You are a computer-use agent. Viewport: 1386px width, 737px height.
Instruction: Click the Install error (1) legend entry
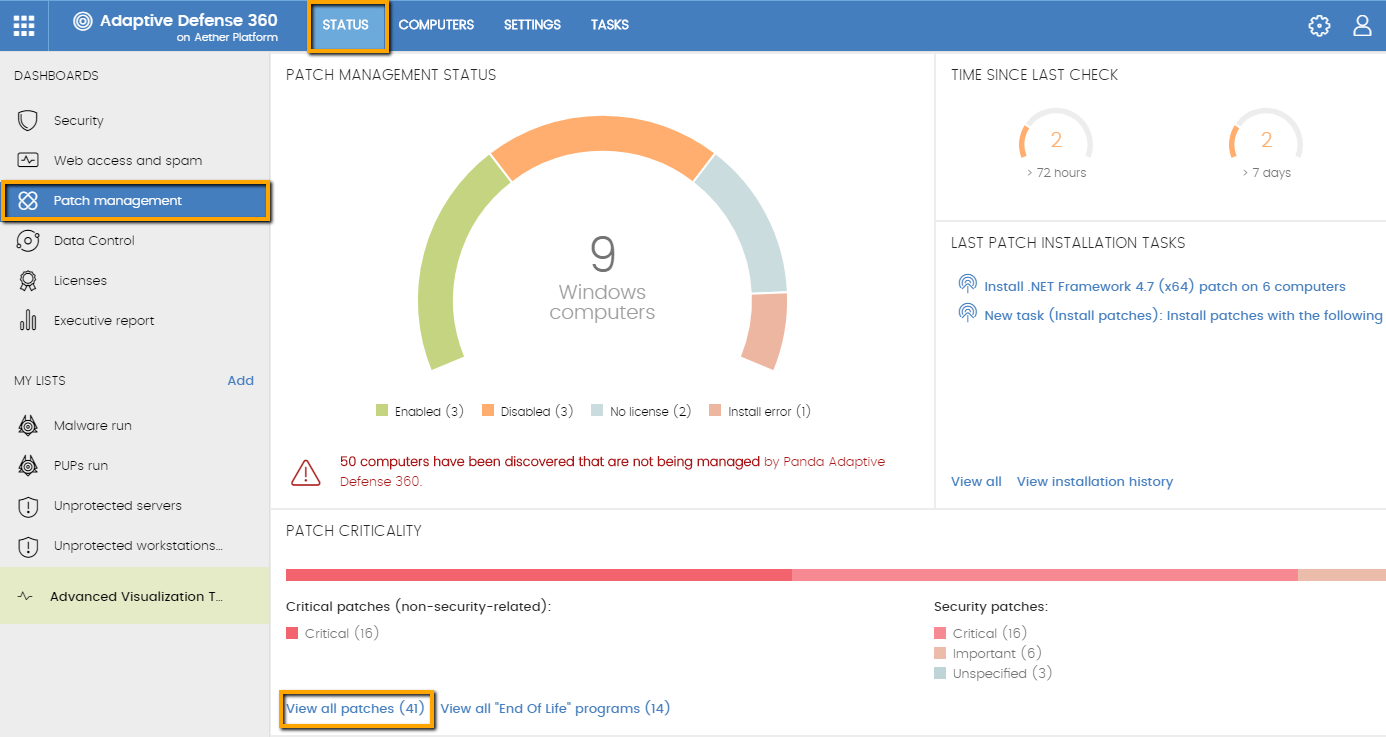(759, 412)
